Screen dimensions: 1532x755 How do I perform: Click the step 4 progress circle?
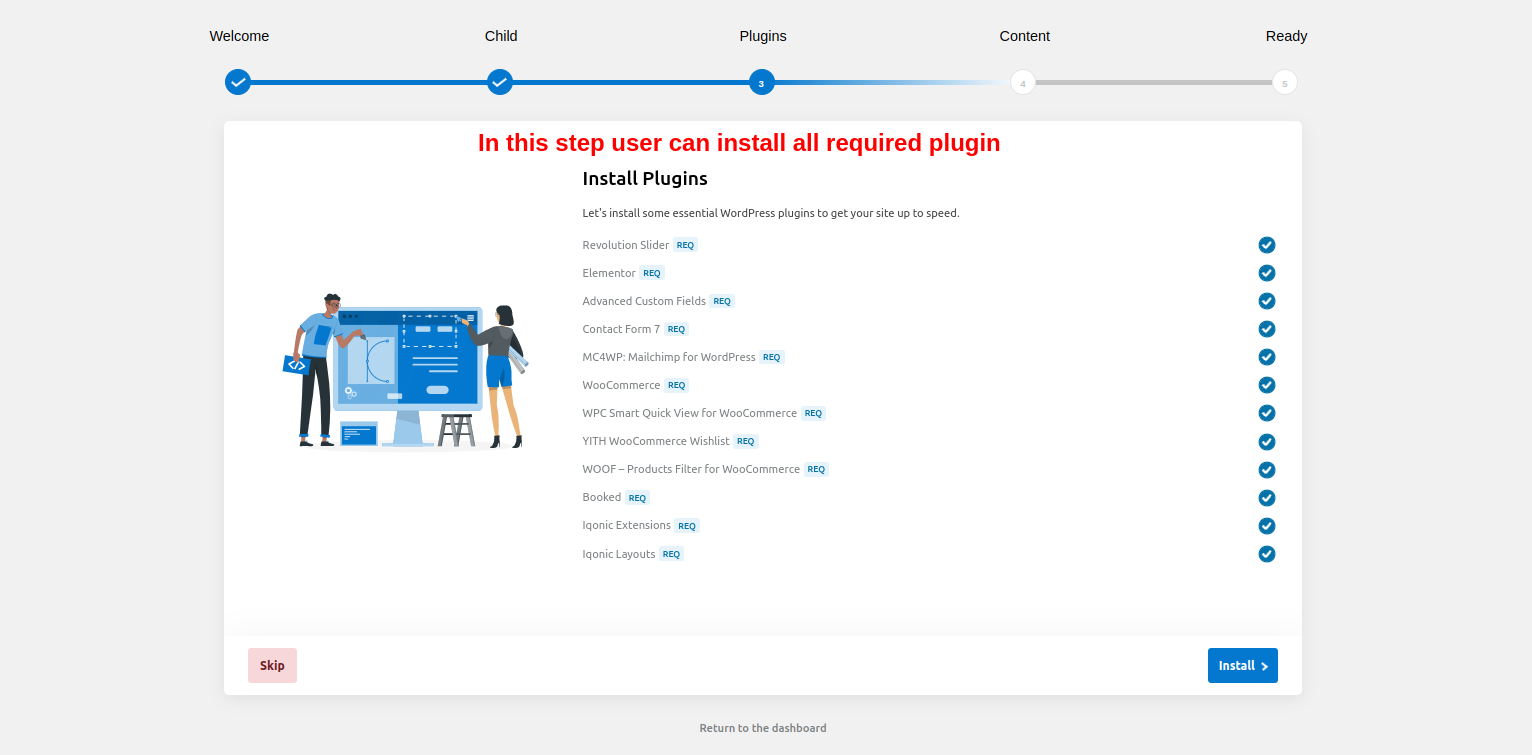[1023, 82]
